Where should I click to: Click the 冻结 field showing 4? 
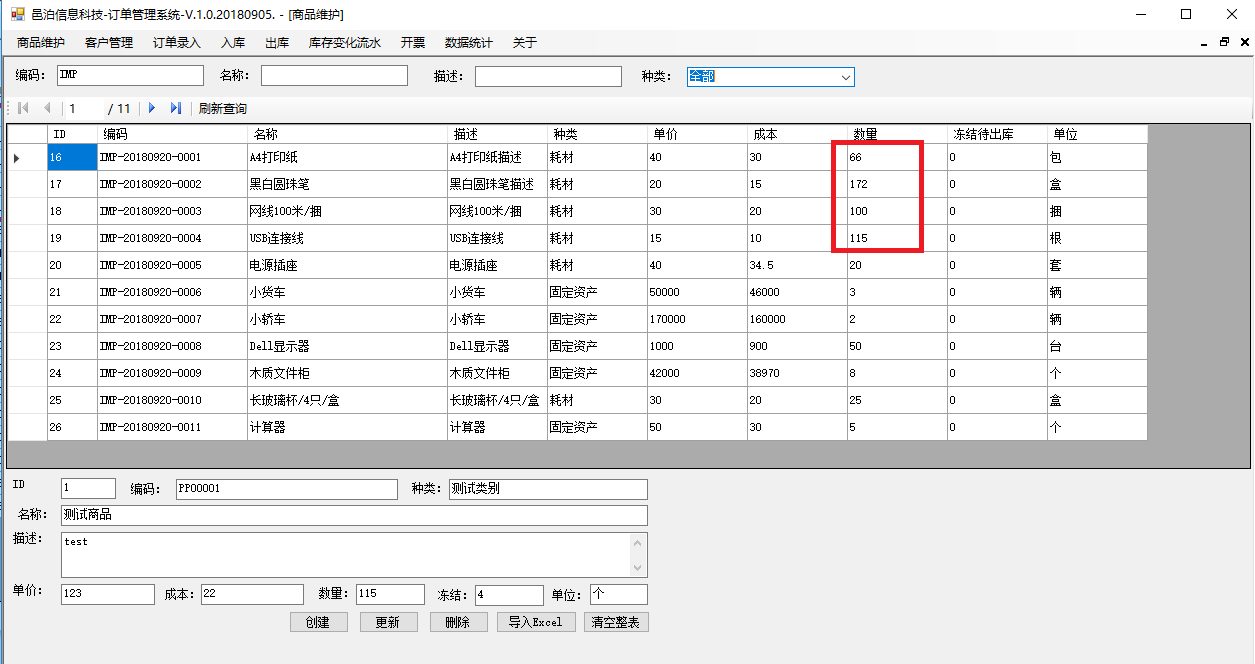(x=509, y=595)
